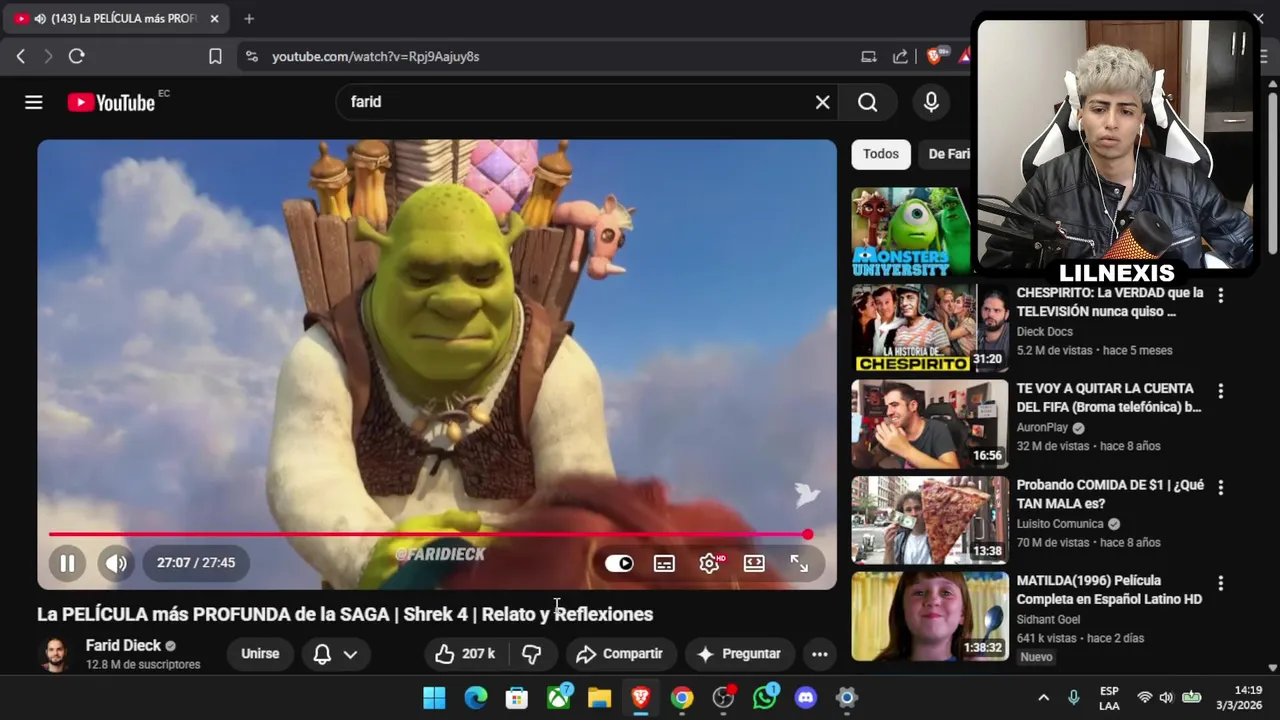Turn on subtitles/captions
The width and height of the screenshot is (1280, 720).
[x=664, y=563]
